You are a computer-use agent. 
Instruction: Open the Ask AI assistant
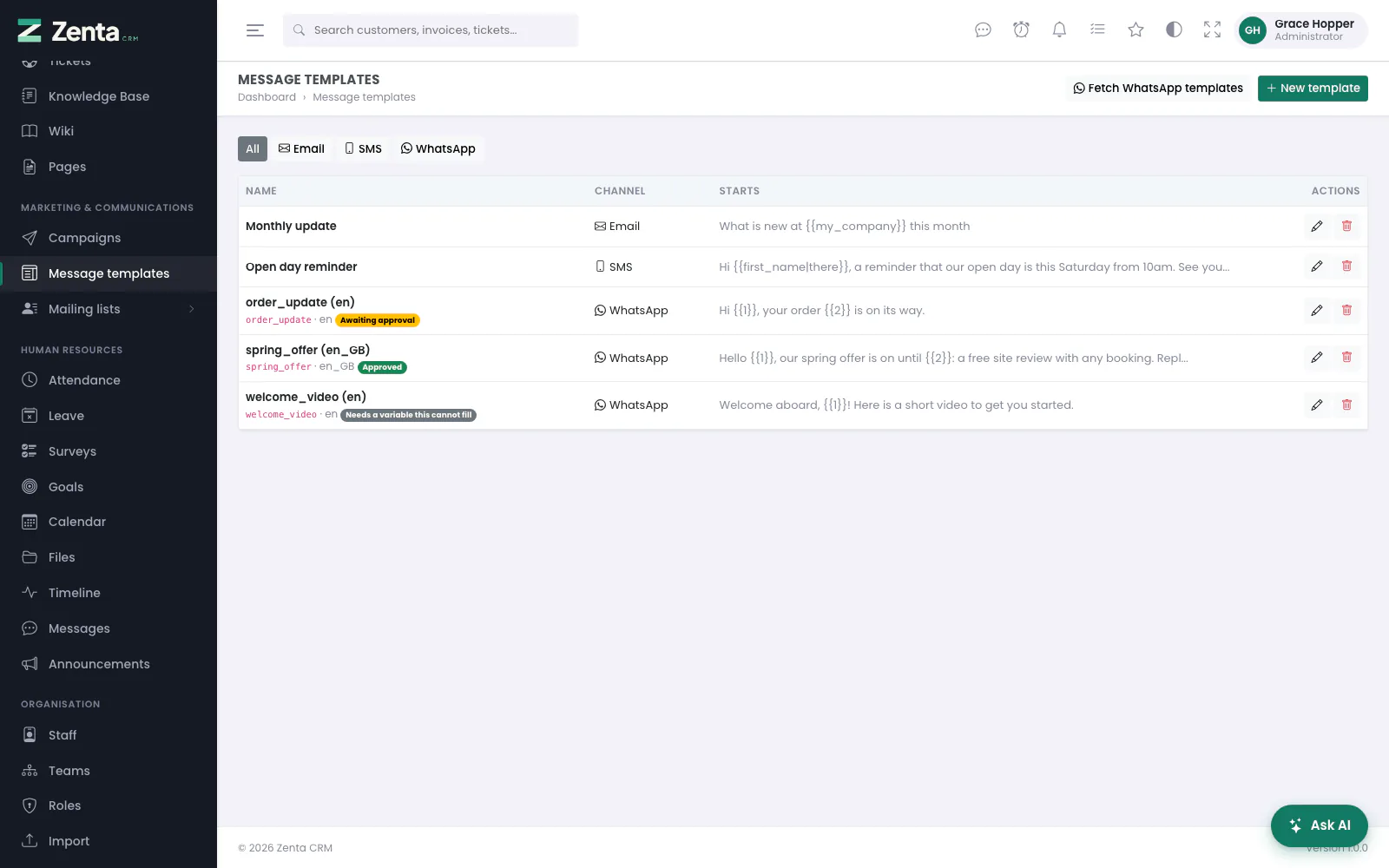tap(1319, 825)
